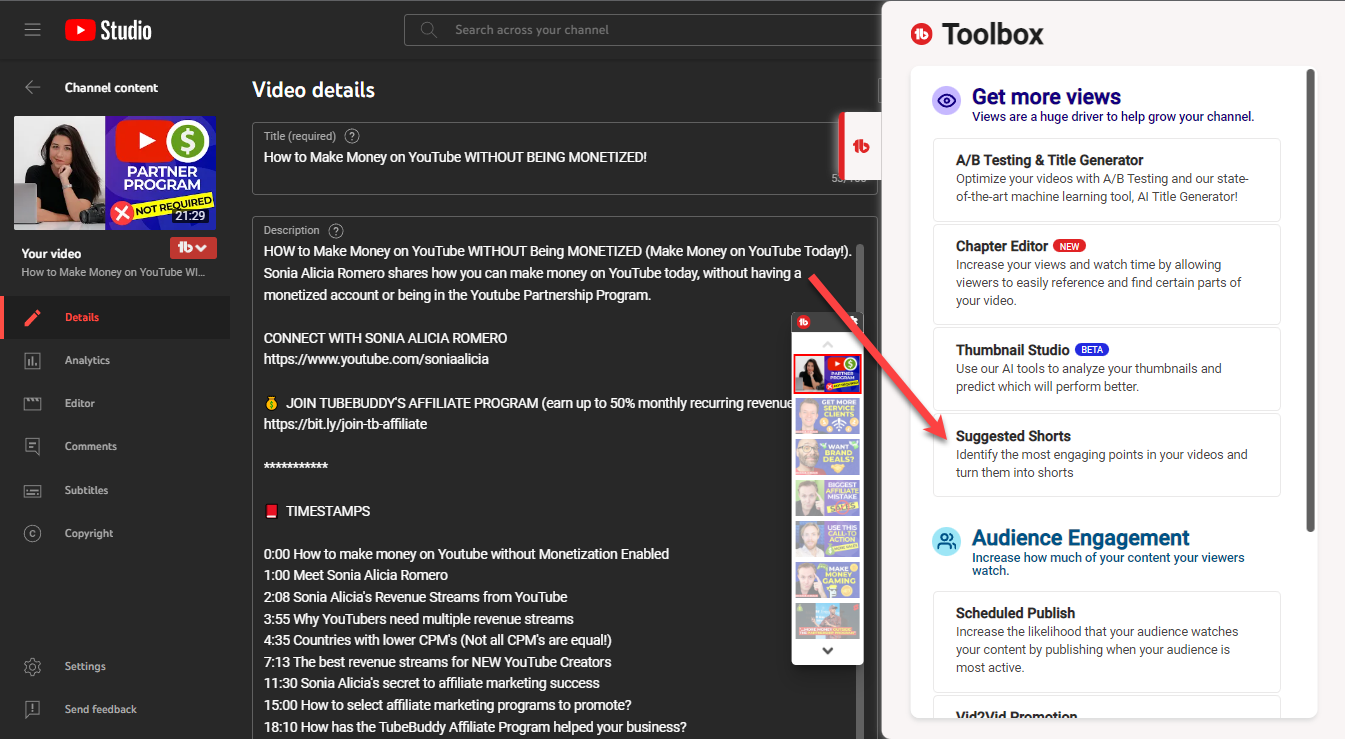Click the Toolbox panel scrollbar

pos(1310,300)
